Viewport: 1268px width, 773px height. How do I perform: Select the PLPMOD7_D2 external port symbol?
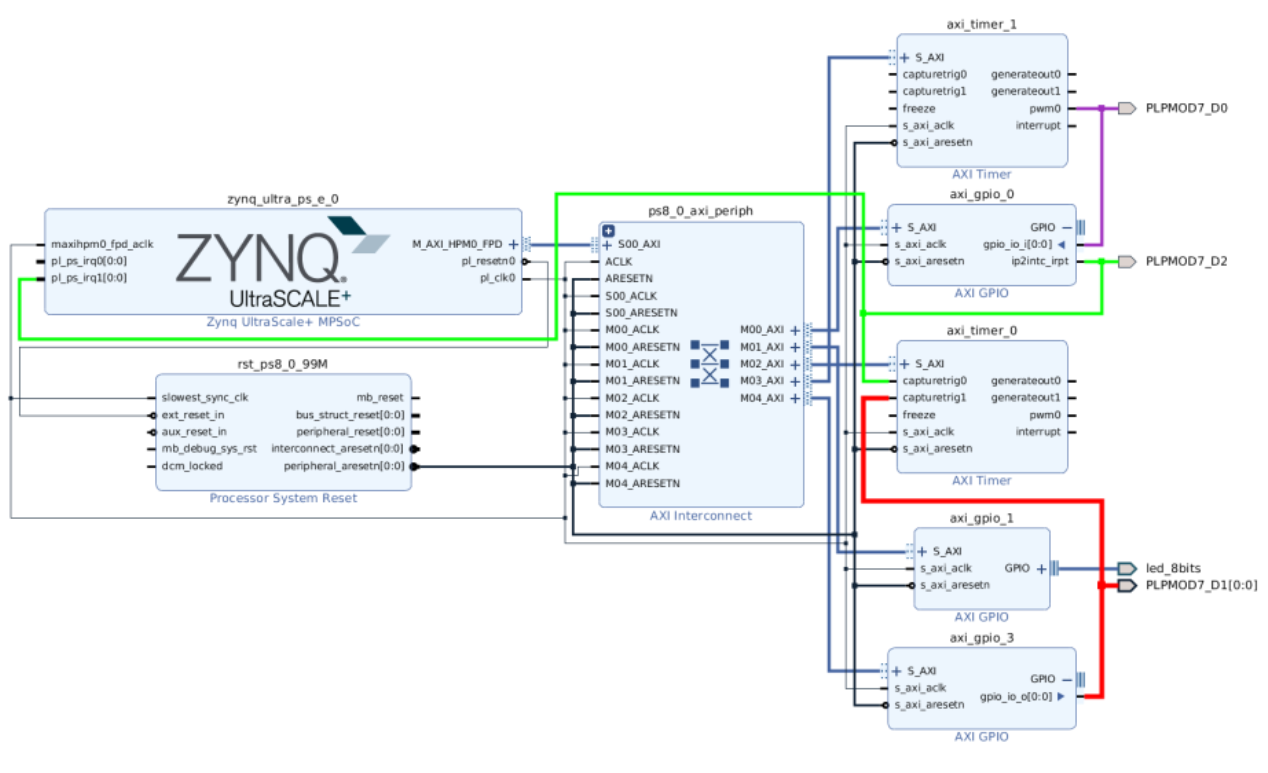pos(1127,261)
